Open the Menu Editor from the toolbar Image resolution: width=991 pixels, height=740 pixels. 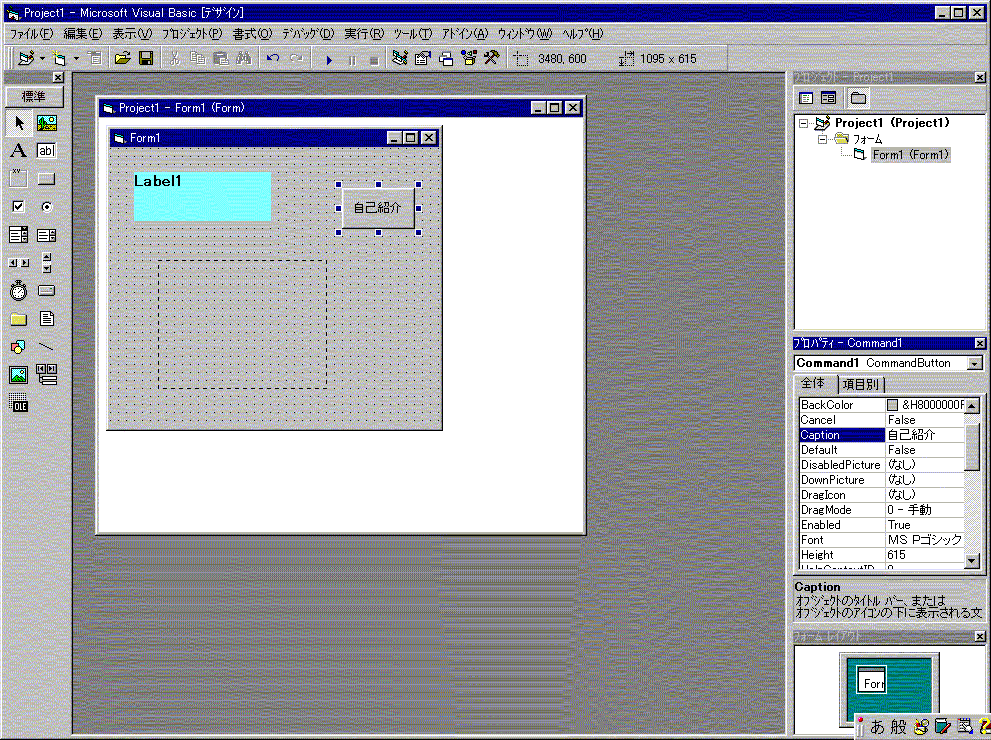pyautogui.click(x=95, y=59)
